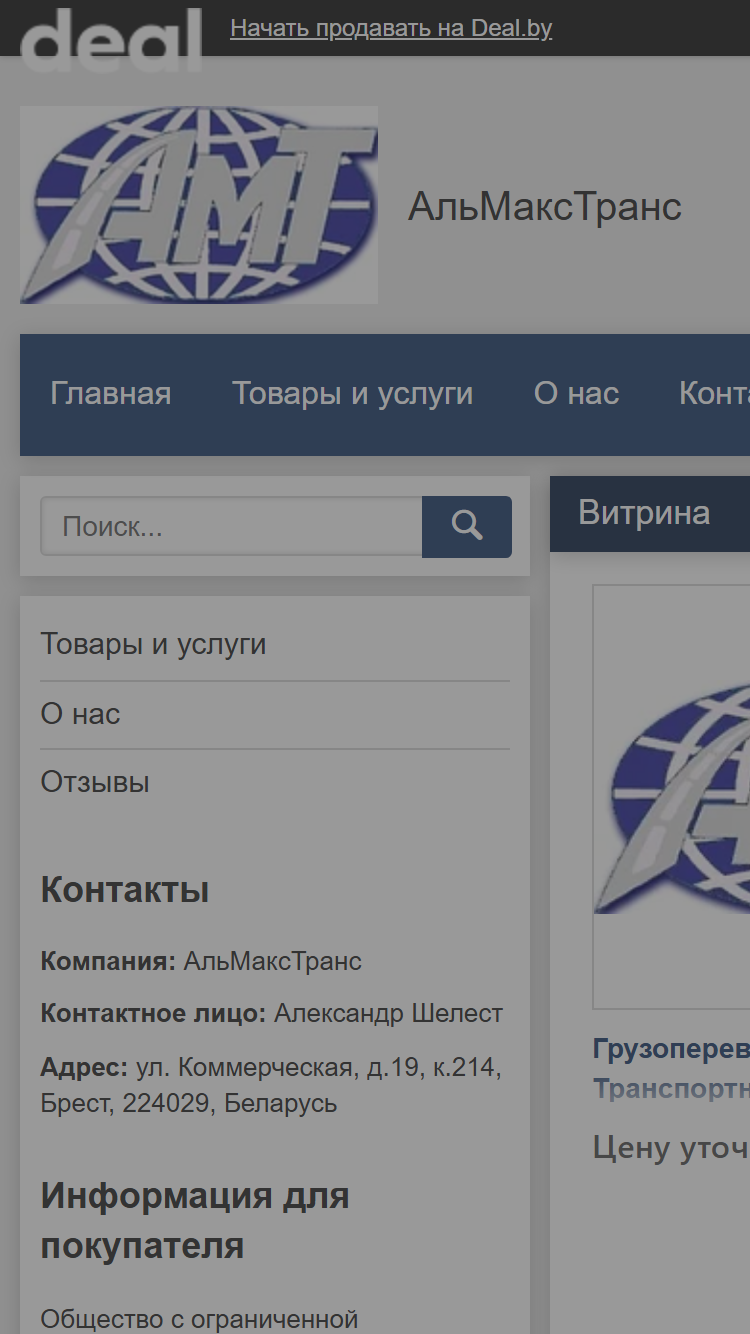Open АльМаксТранс company title link
Image resolution: width=750 pixels, height=1334 pixels.
pos(545,207)
